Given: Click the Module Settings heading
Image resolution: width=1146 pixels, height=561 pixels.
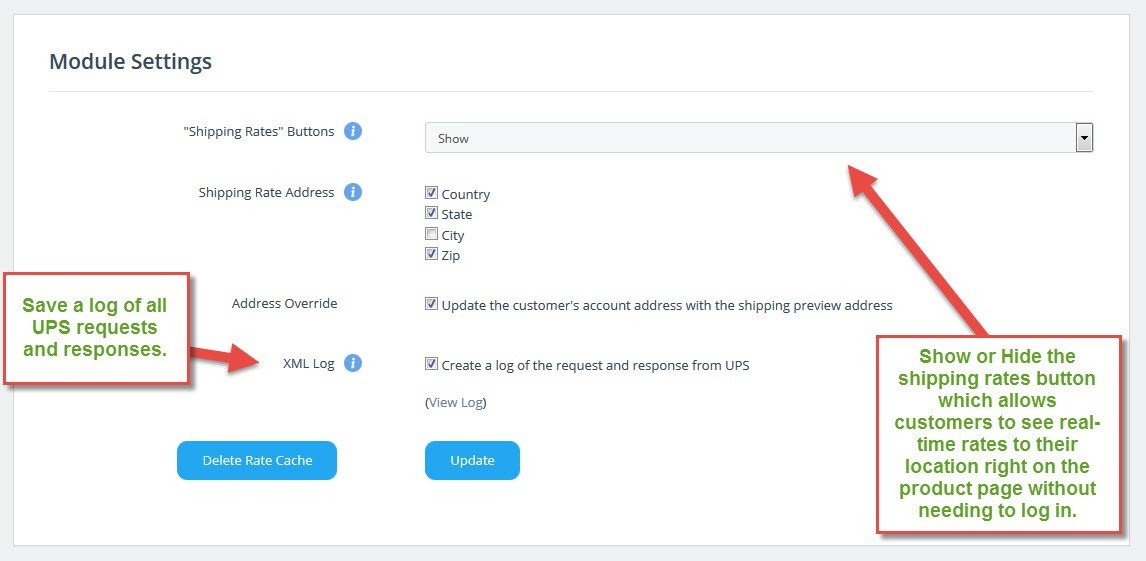Looking at the screenshot, I should [x=131, y=61].
